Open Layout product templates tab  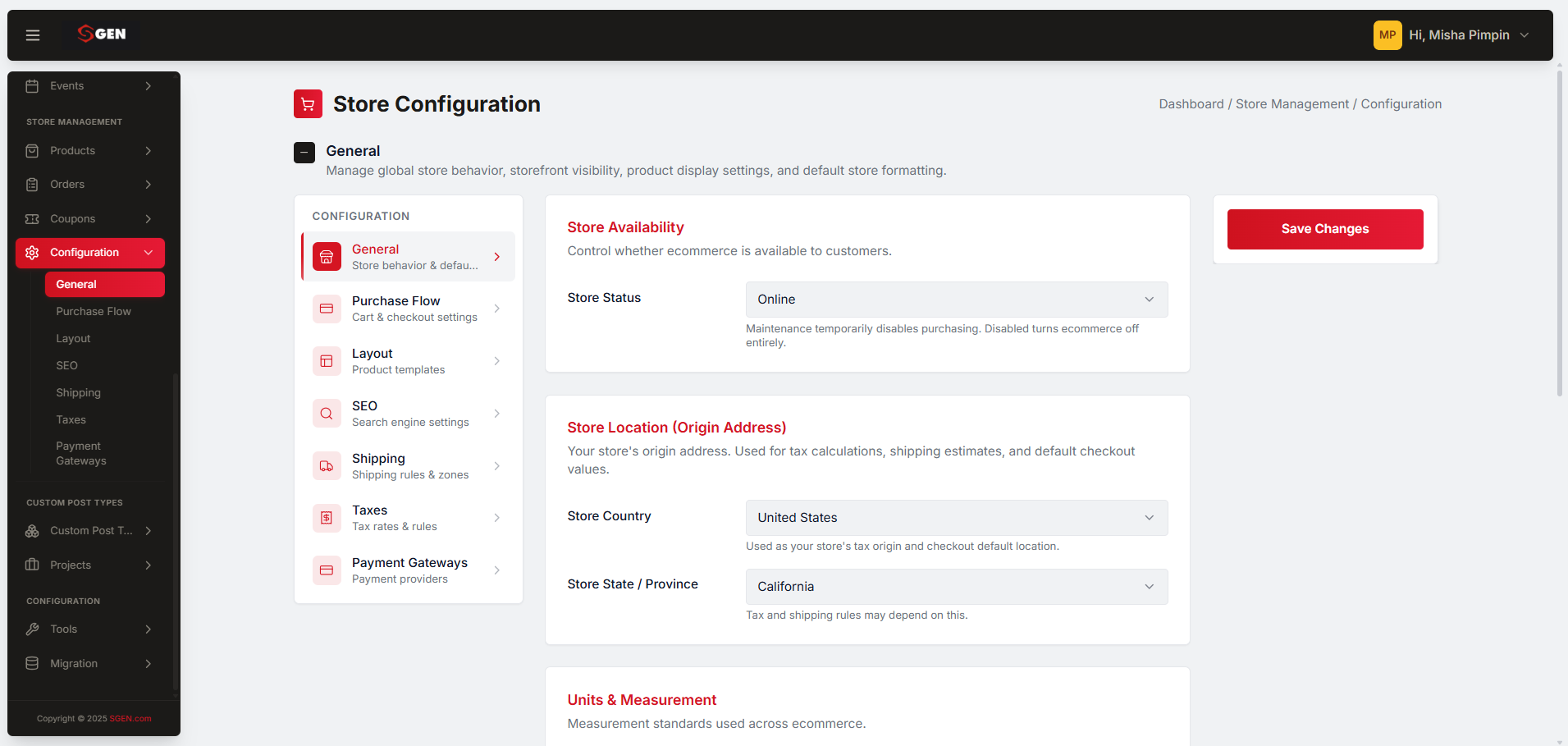pos(409,361)
